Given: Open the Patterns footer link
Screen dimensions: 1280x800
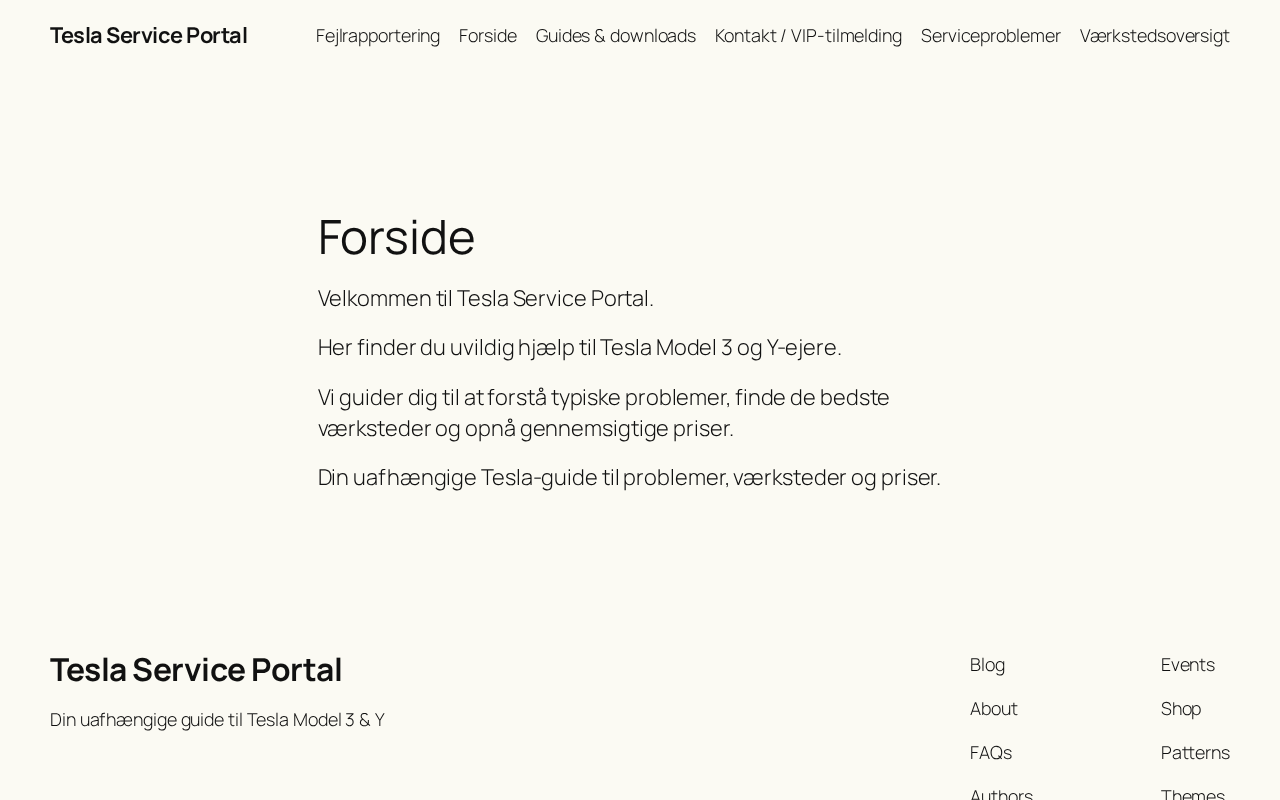Looking at the screenshot, I should (x=1194, y=753).
